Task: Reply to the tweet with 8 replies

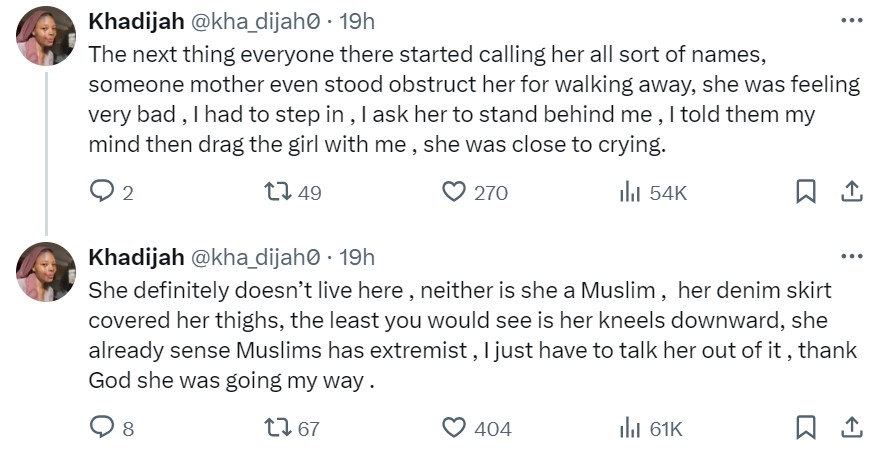Action: 102,429
